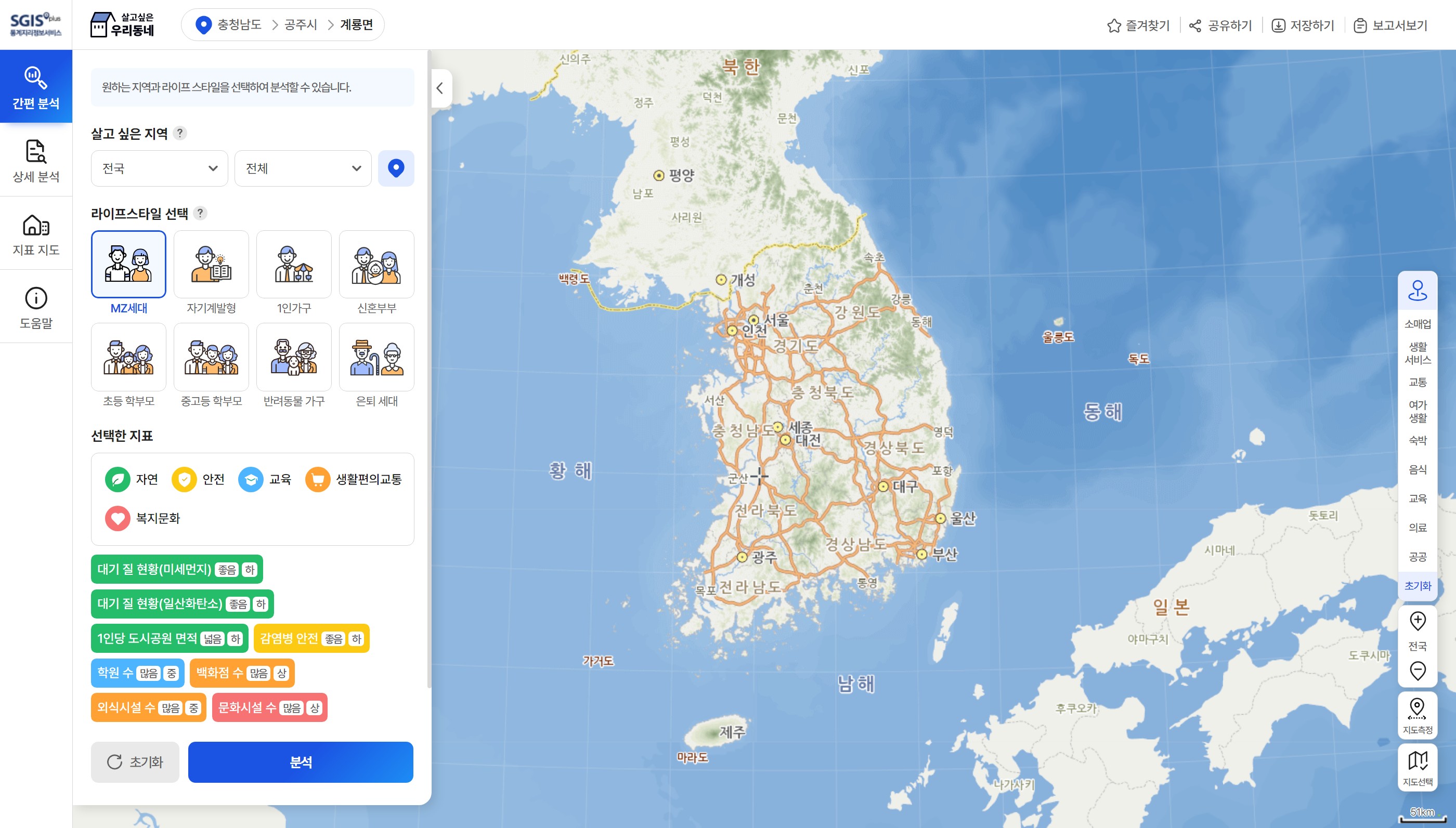Screen dimensions: 1456x828
Task: Expand the 전체 district dropdown
Action: coord(302,168)
